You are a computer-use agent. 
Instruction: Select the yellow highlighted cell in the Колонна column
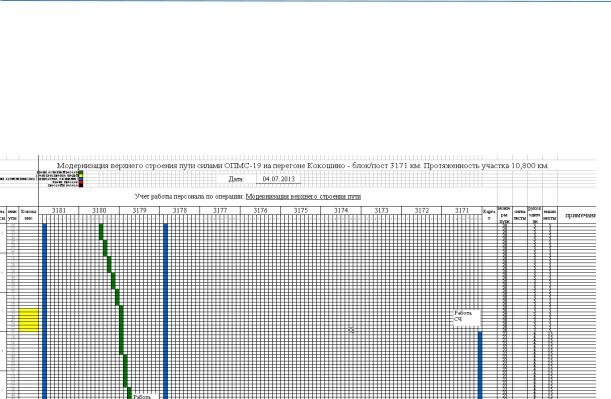(28, 320)
